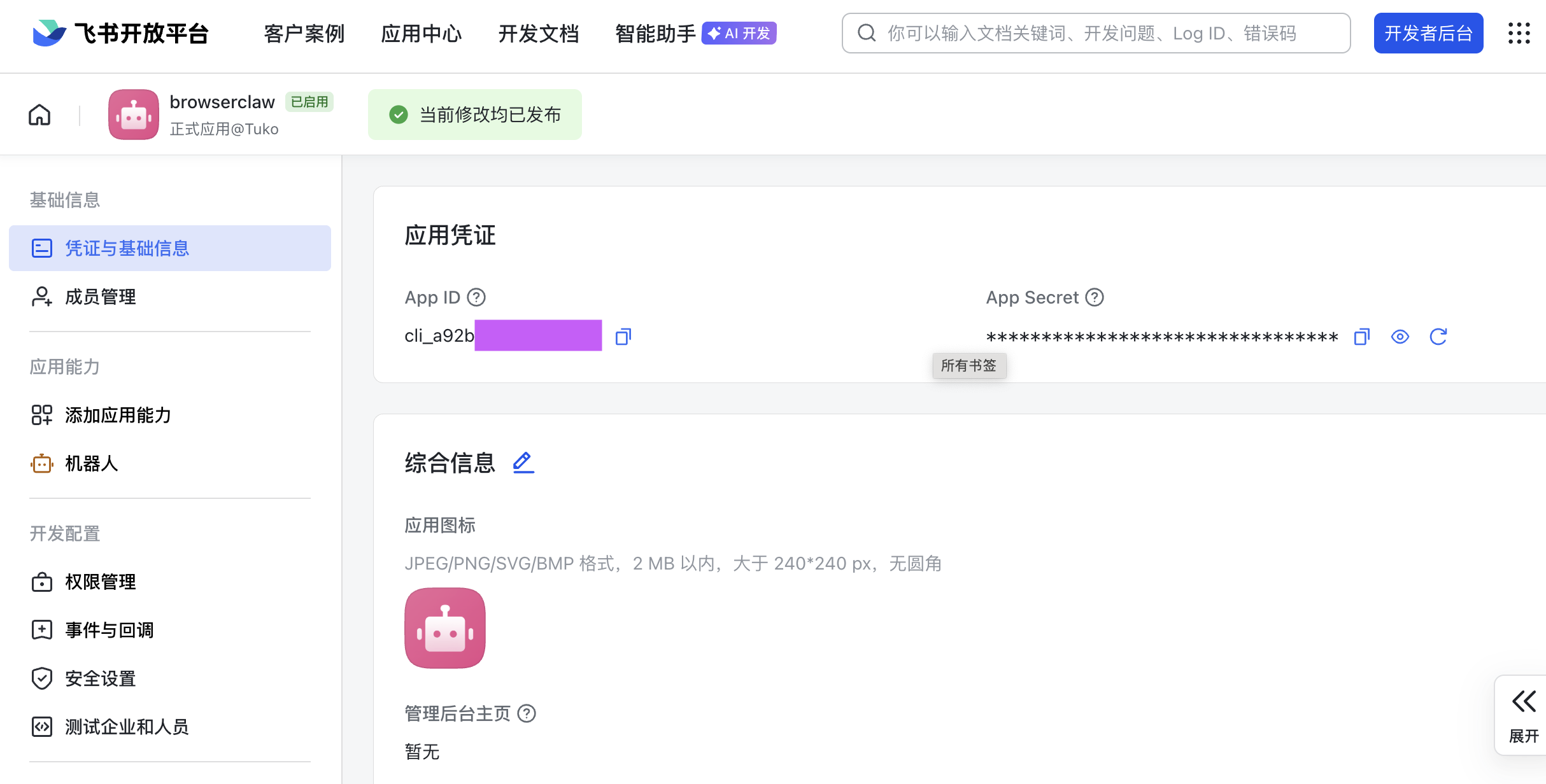Screen dimensions: 1546x784
Task: Click the App ID help question mark
Action: click(476, 297)
